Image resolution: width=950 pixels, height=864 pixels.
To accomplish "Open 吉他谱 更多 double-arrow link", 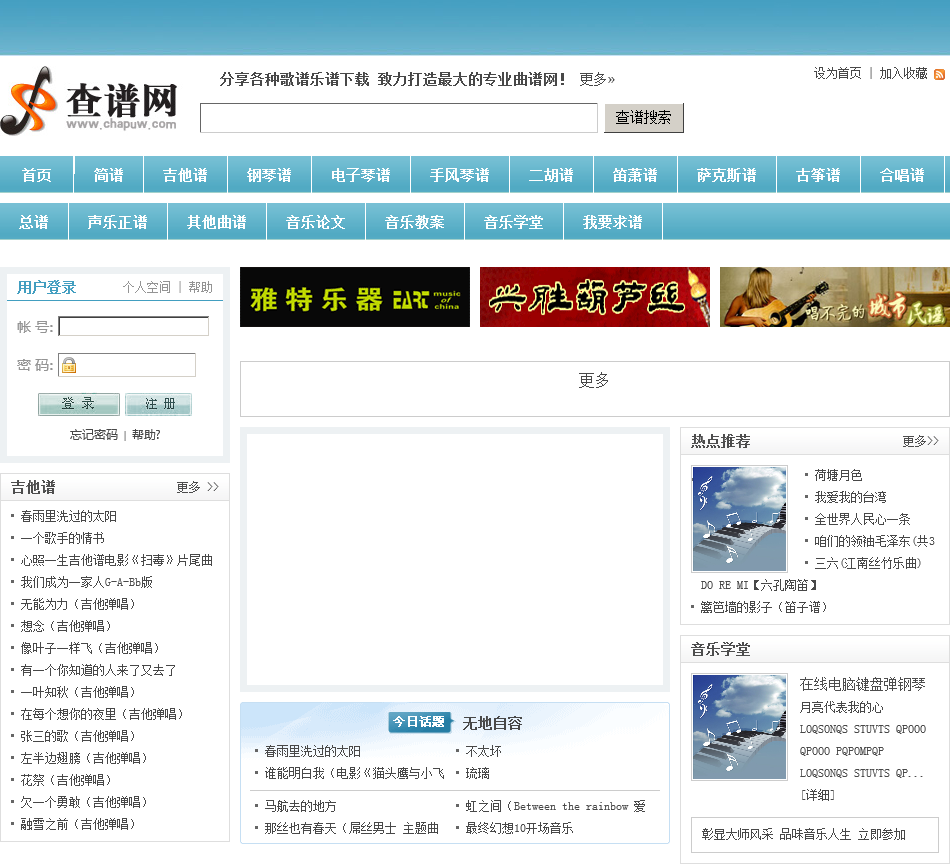I will (x=198, y=487).
